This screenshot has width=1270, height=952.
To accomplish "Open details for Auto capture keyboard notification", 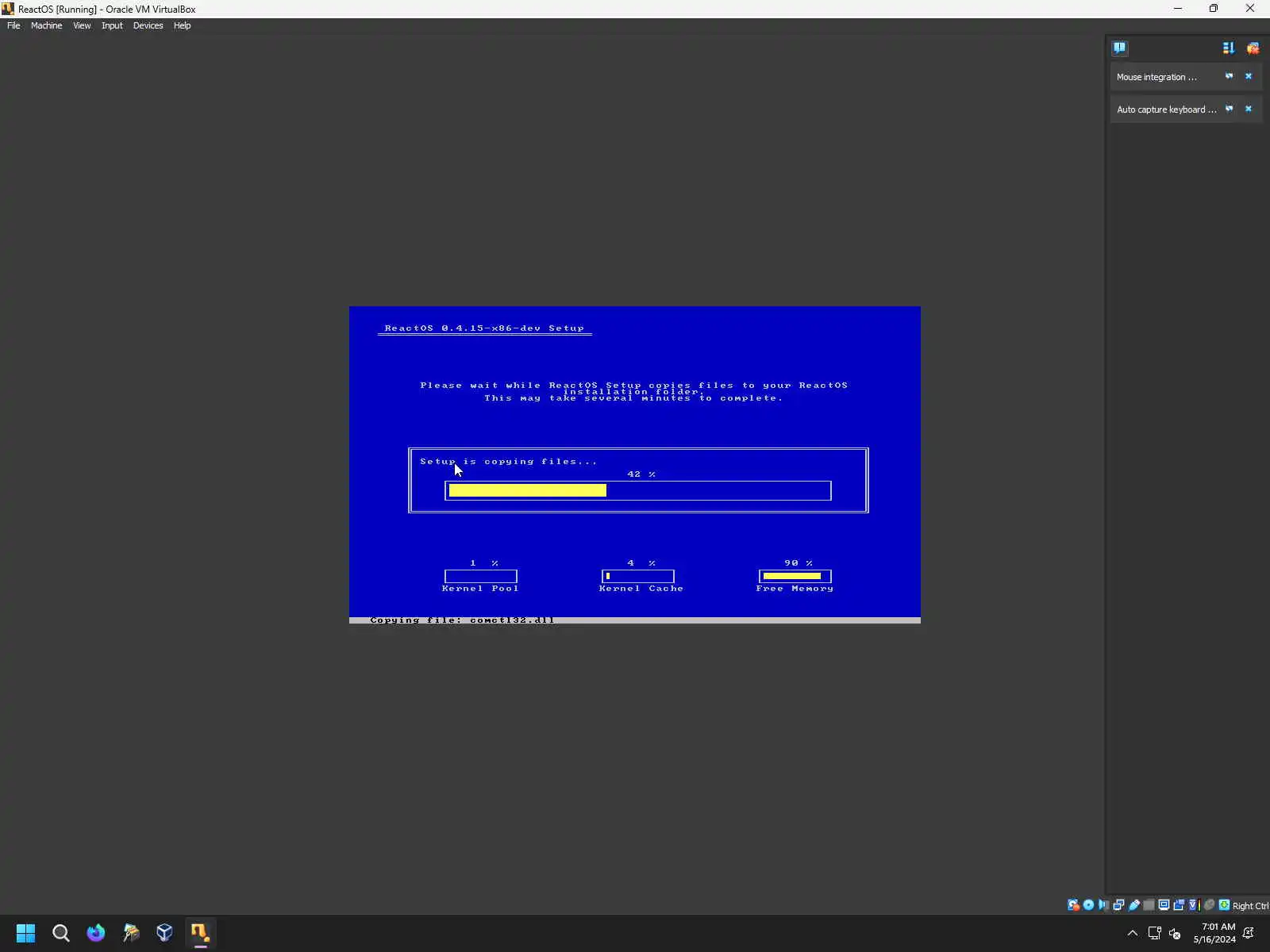I will tap(1229, 109).
